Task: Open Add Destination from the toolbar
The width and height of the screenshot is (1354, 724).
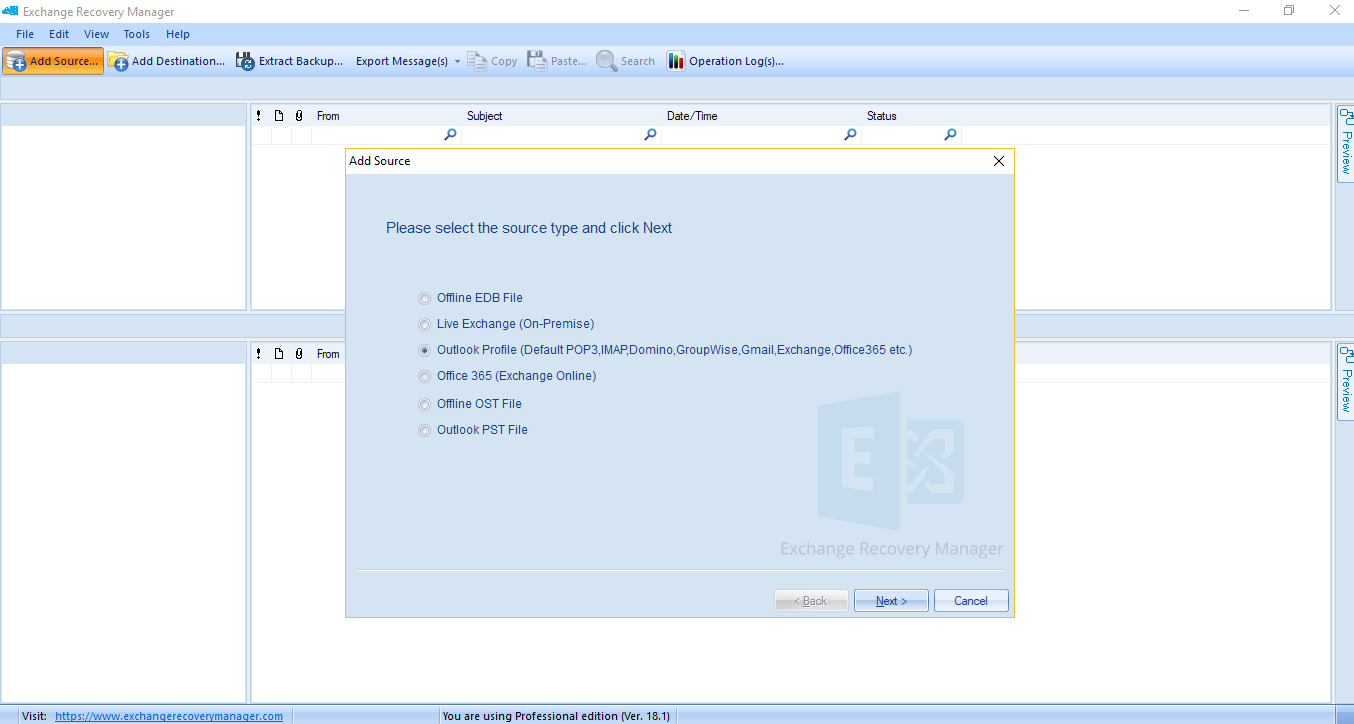Action: [167, 61]
